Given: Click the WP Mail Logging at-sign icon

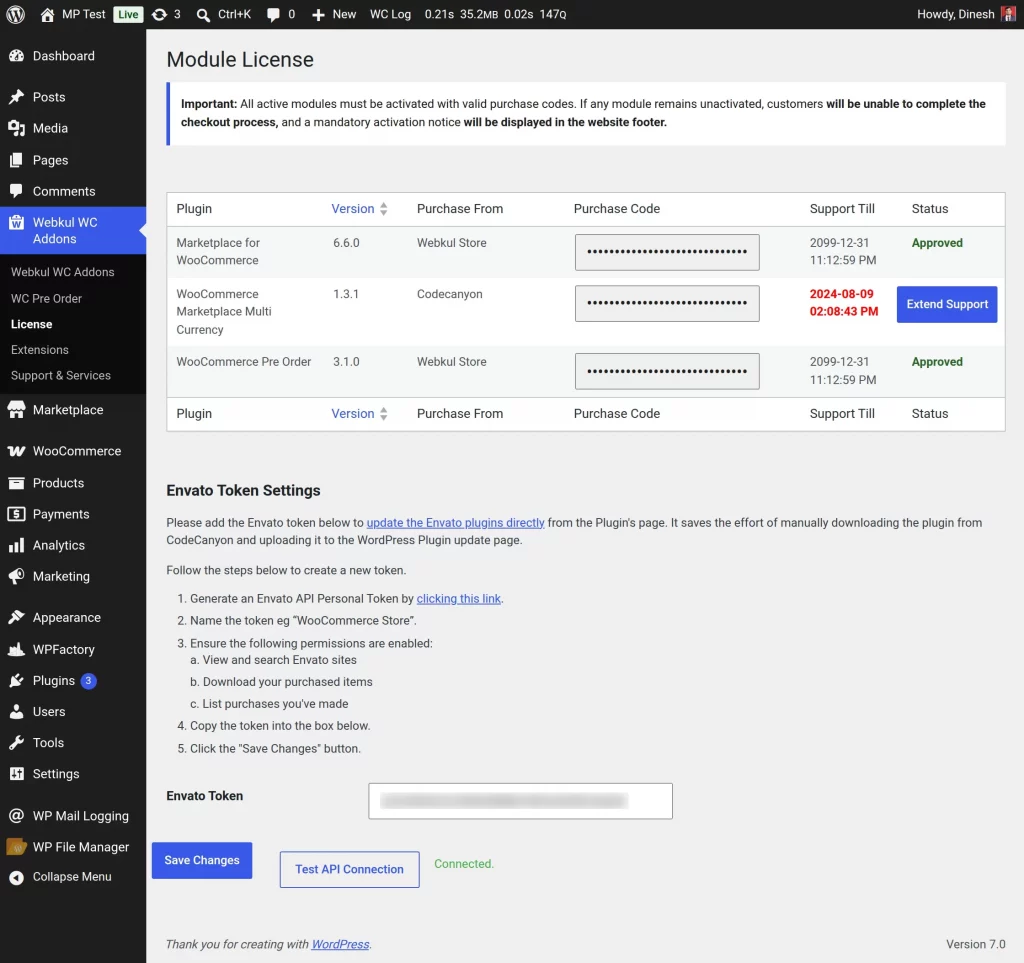Looking at the screenshot, I should click(x=16, y=815).
